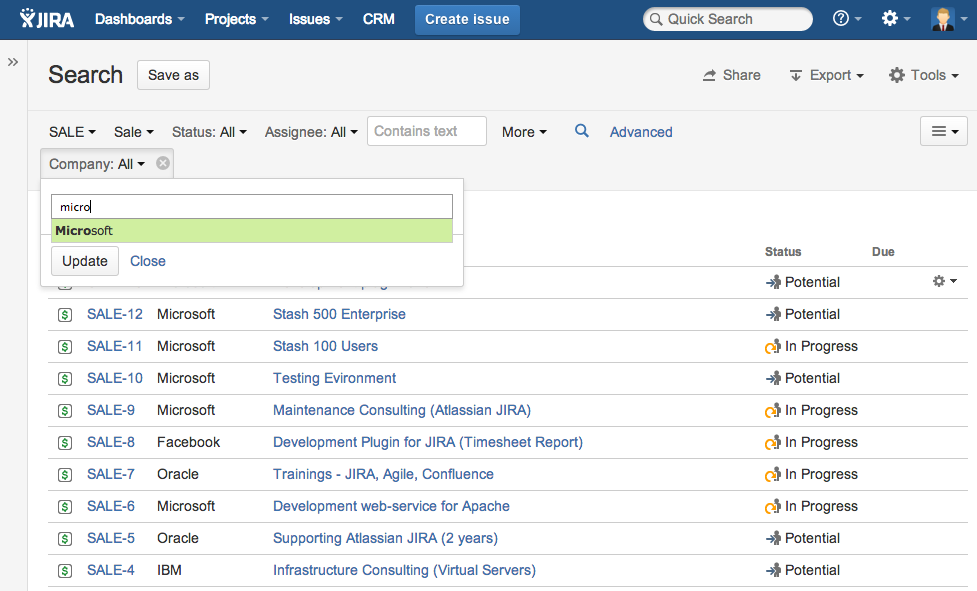Open the Company: All filter dropdown
977x591 pixels.
[97, 164]
